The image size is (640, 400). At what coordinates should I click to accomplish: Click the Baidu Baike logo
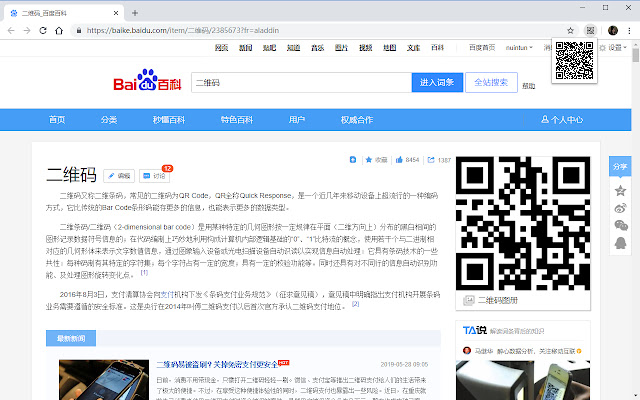(147, 80)
